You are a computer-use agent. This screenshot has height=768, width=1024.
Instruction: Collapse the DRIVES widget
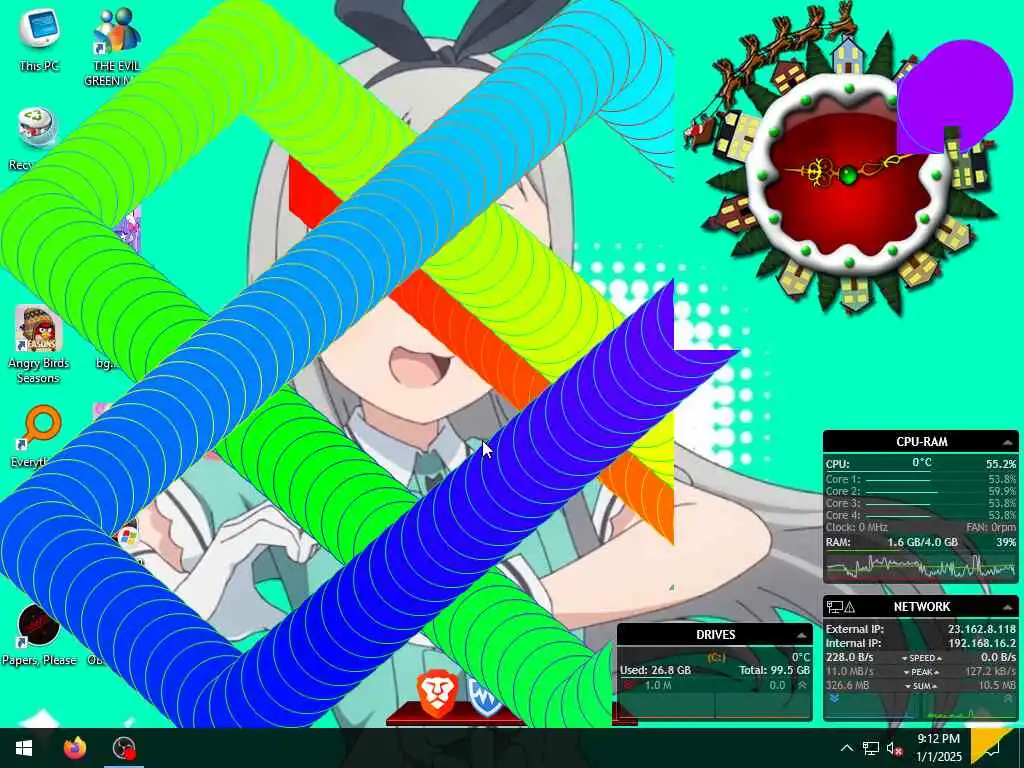tap(801, 635)
